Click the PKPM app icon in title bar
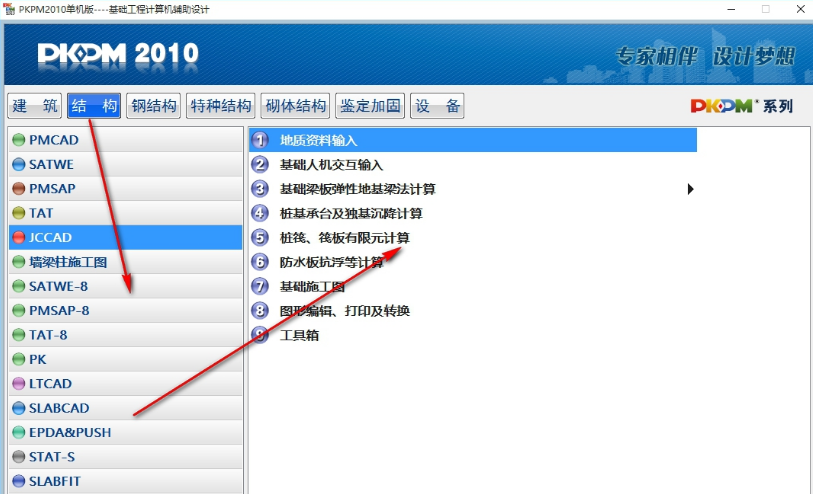This screenshot has width=813, height=494. [x=9, y=9]
